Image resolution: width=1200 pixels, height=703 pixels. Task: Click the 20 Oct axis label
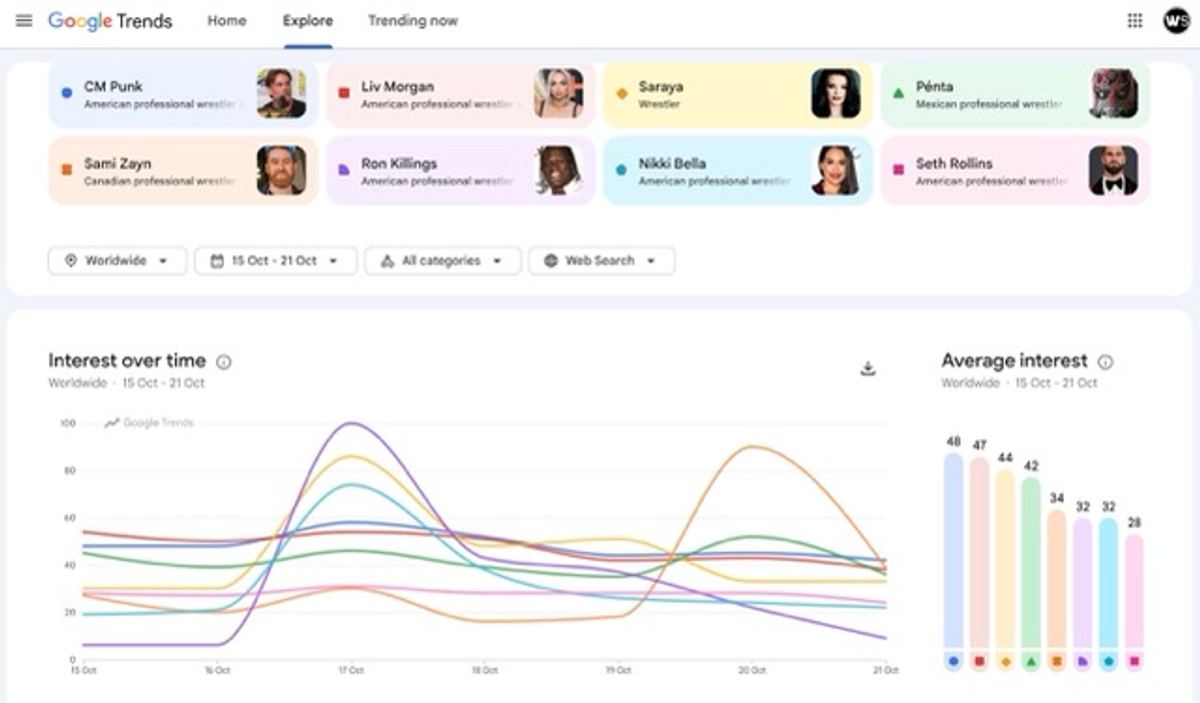click(750, 670)
